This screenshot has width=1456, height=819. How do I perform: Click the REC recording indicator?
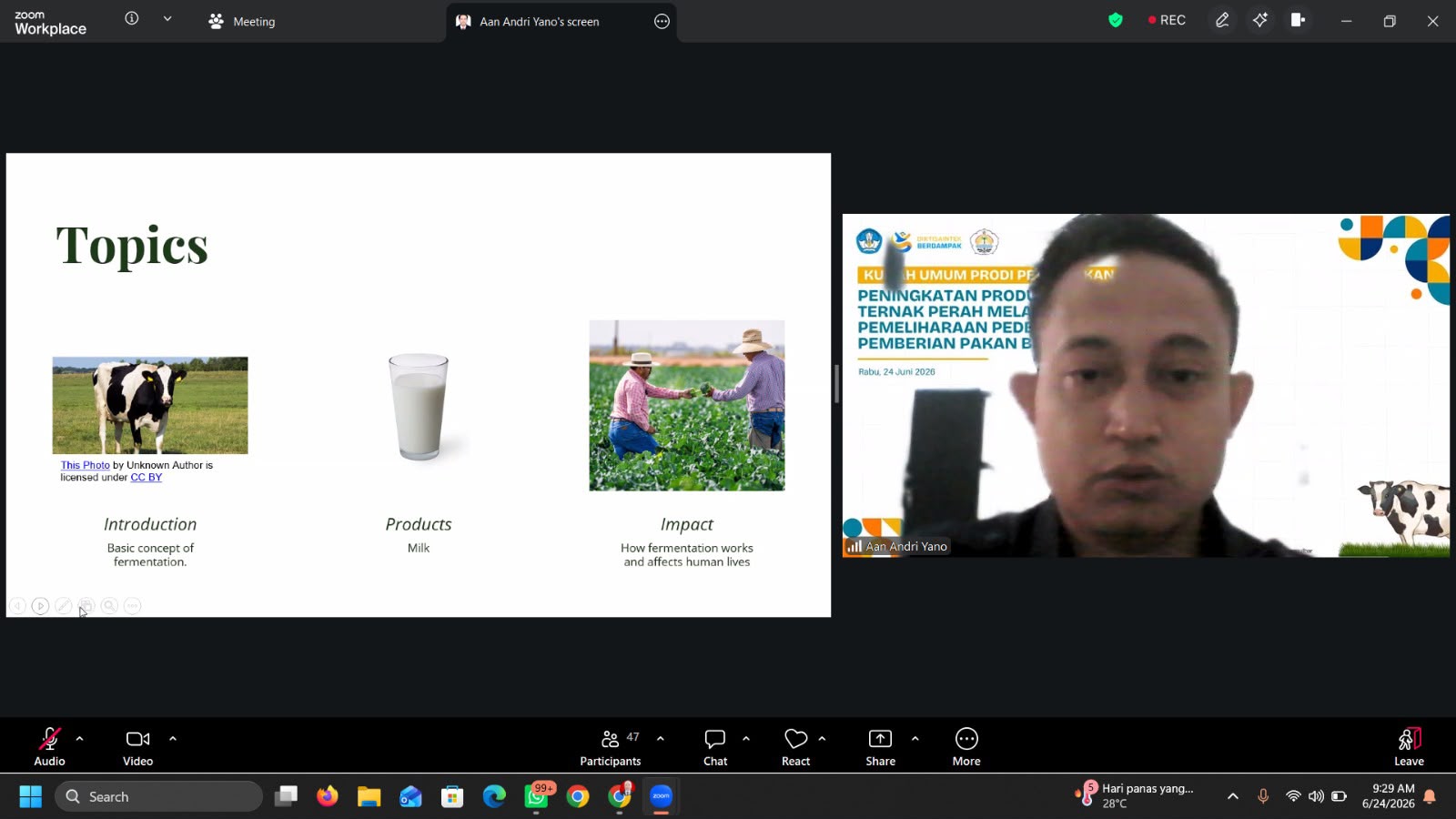point(1168,20)
